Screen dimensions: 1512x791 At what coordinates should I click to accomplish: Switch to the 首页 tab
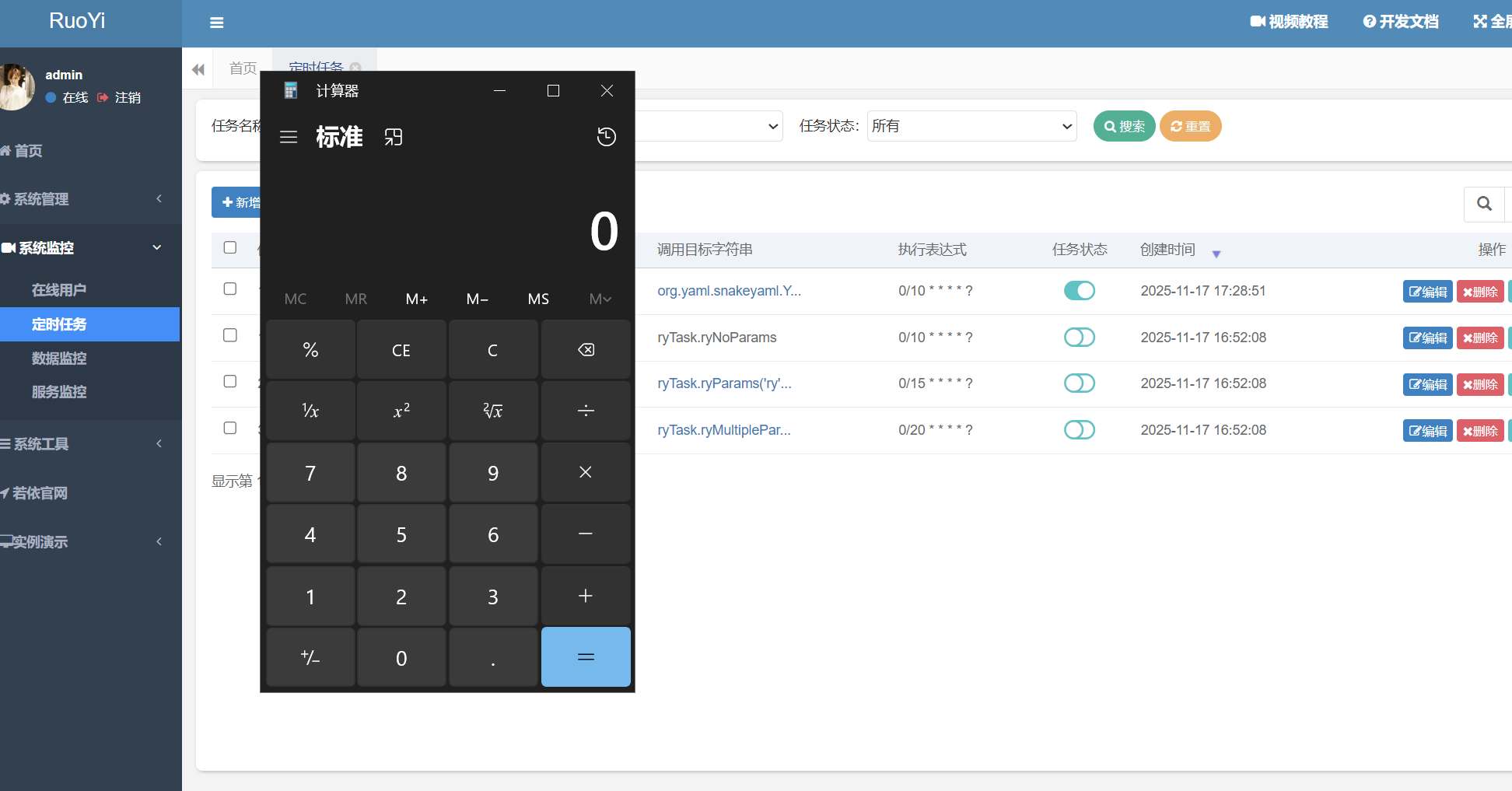pos(243,68)
